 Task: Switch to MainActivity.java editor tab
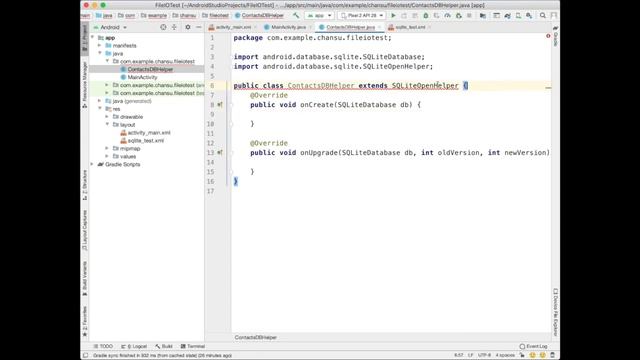288,27
